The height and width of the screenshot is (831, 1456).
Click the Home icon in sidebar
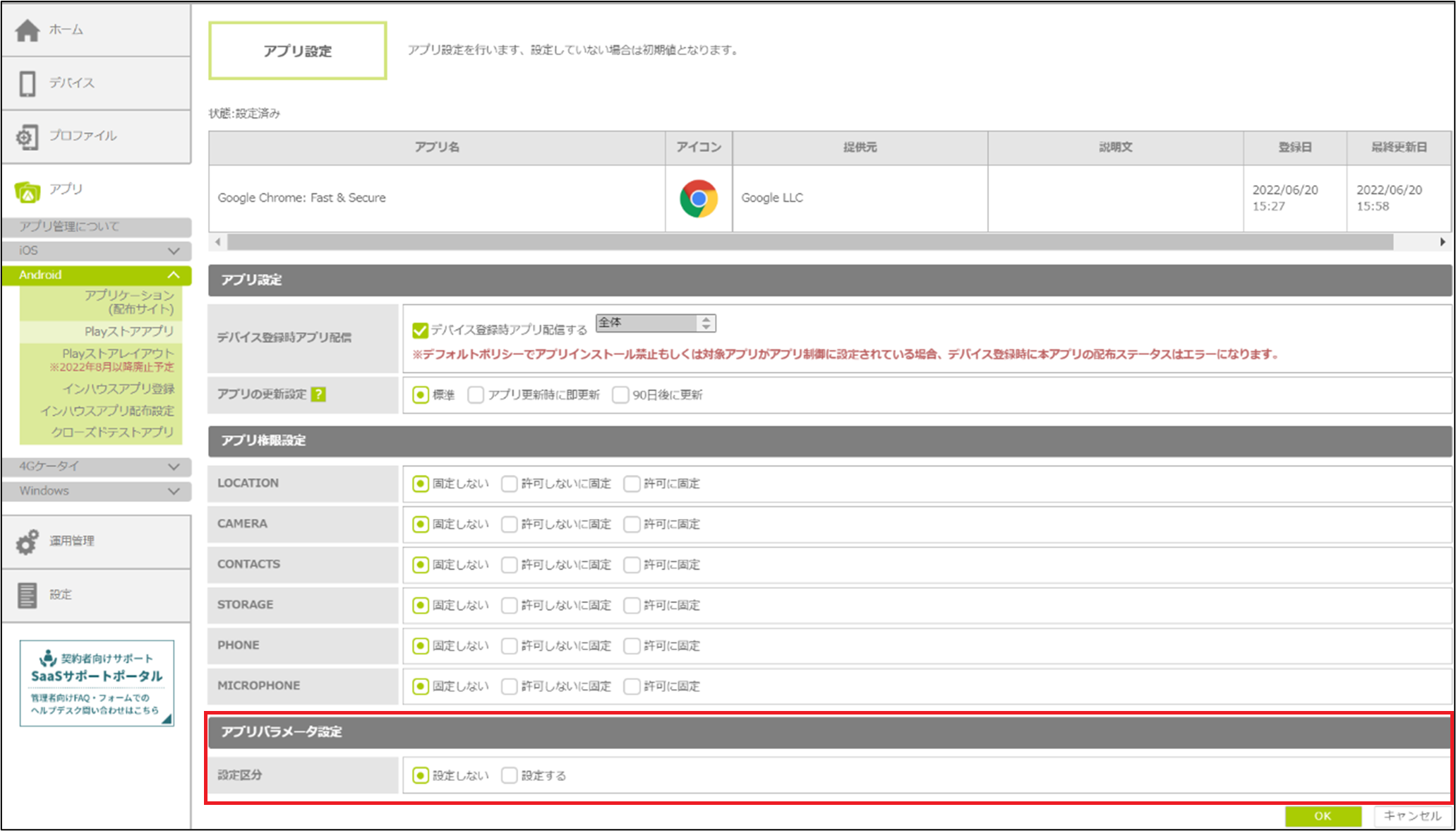click(28, 30)
